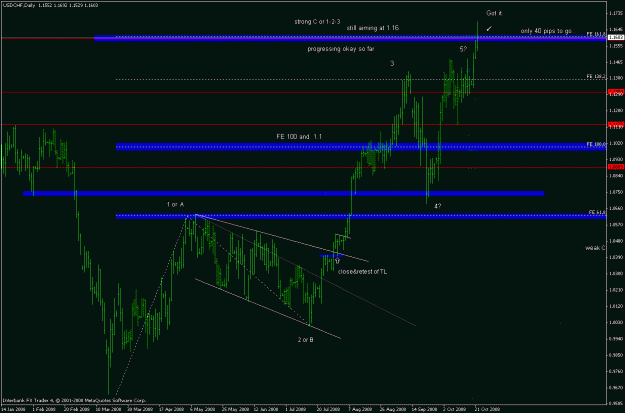Click the 1.1465 price scale value
Viewport: 625px width, 413px height.
(x=615, y=62)
